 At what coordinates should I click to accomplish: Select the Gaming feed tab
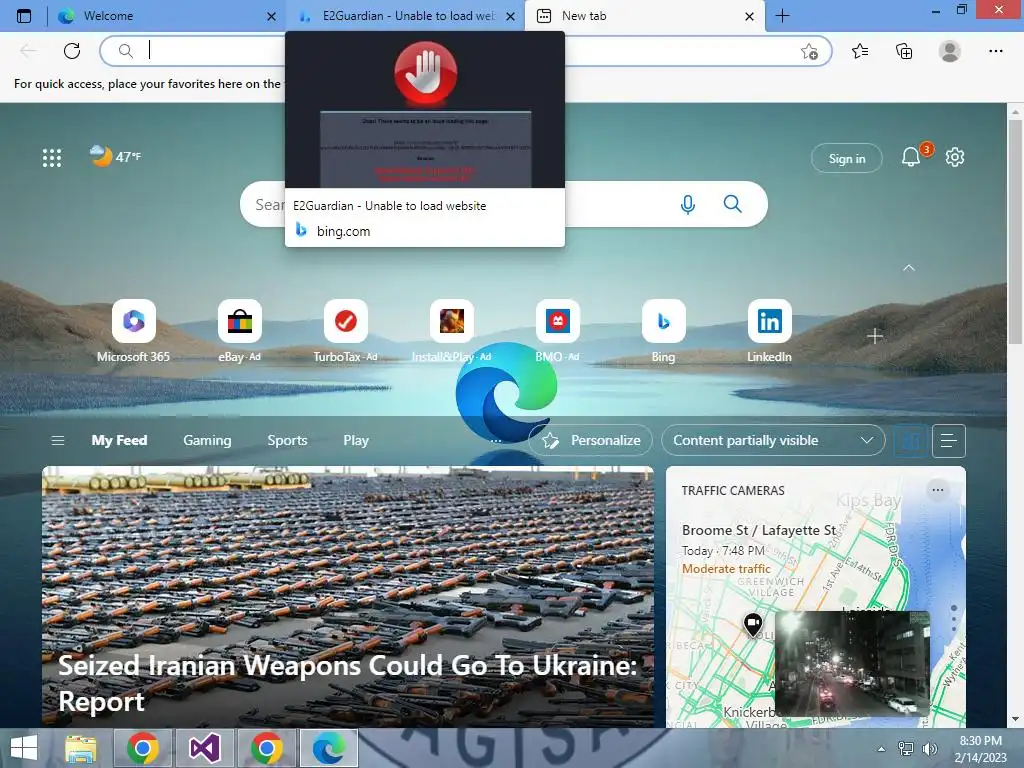207,441
